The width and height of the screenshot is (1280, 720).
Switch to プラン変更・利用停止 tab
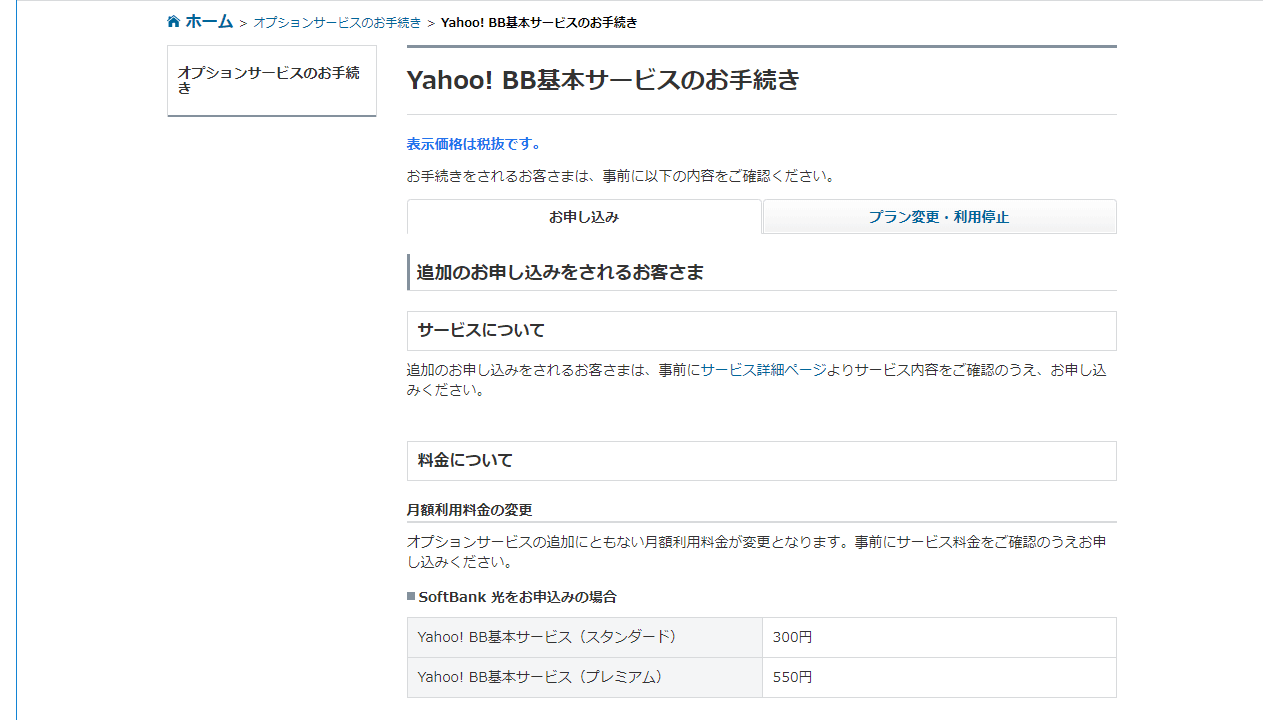939,216
